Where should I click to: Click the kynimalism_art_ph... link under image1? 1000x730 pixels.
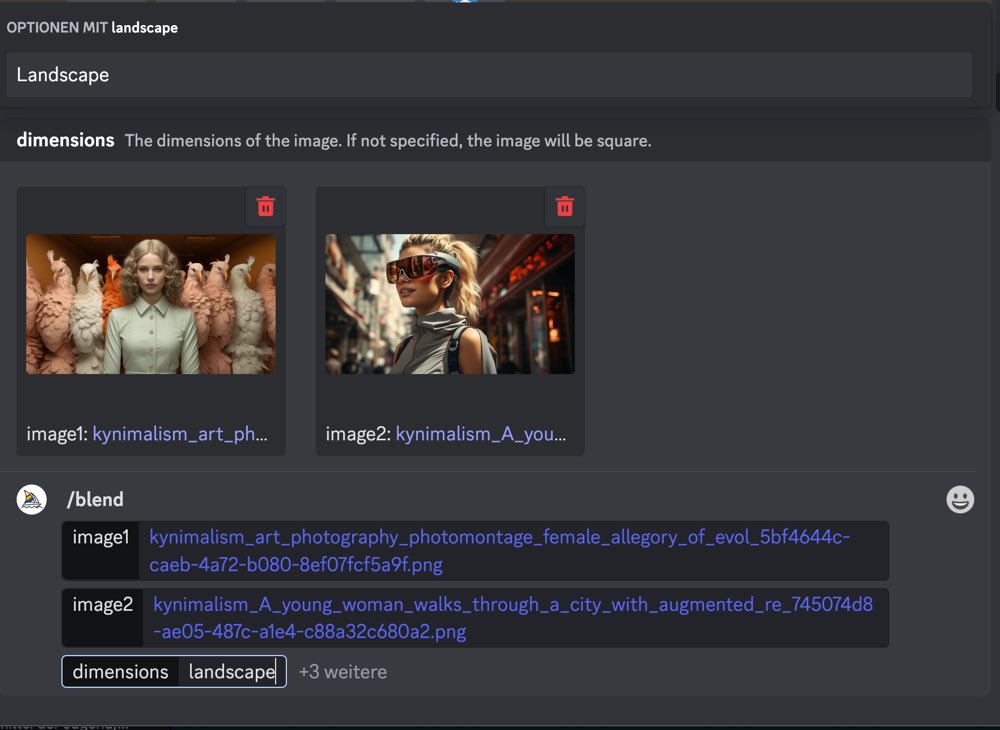(180, 435)
